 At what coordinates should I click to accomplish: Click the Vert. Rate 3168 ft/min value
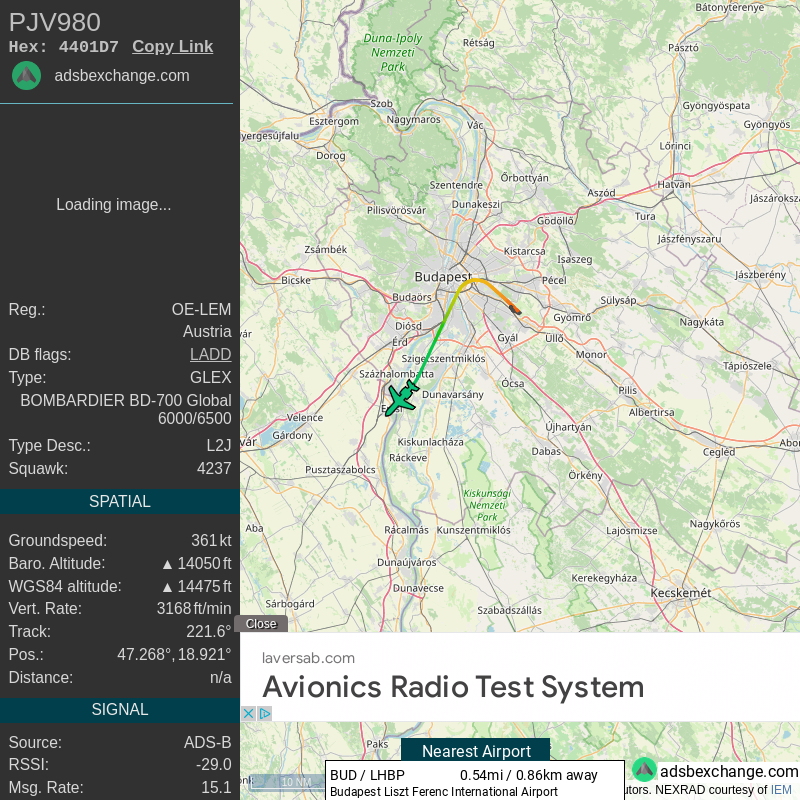pos(194,608)
